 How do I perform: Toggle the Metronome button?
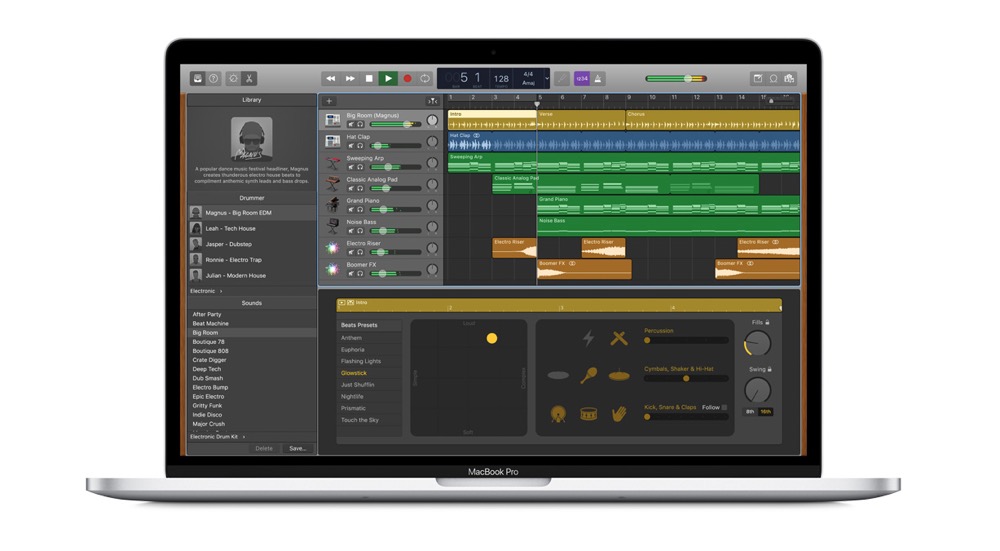(598, 78)
